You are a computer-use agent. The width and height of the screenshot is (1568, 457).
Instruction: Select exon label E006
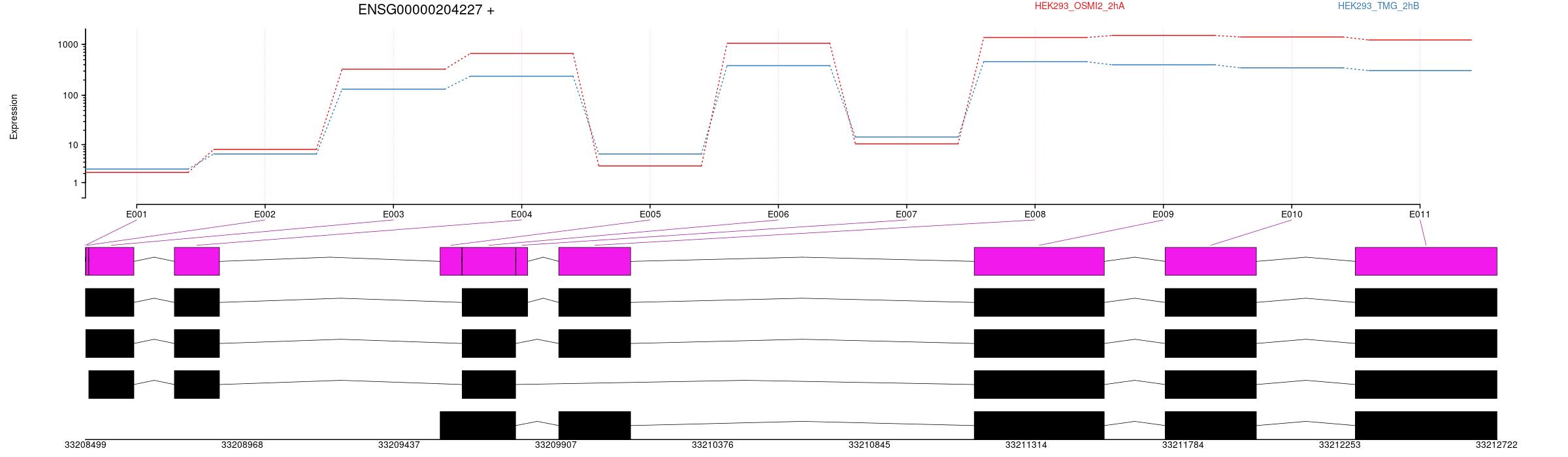coord(778,214)
